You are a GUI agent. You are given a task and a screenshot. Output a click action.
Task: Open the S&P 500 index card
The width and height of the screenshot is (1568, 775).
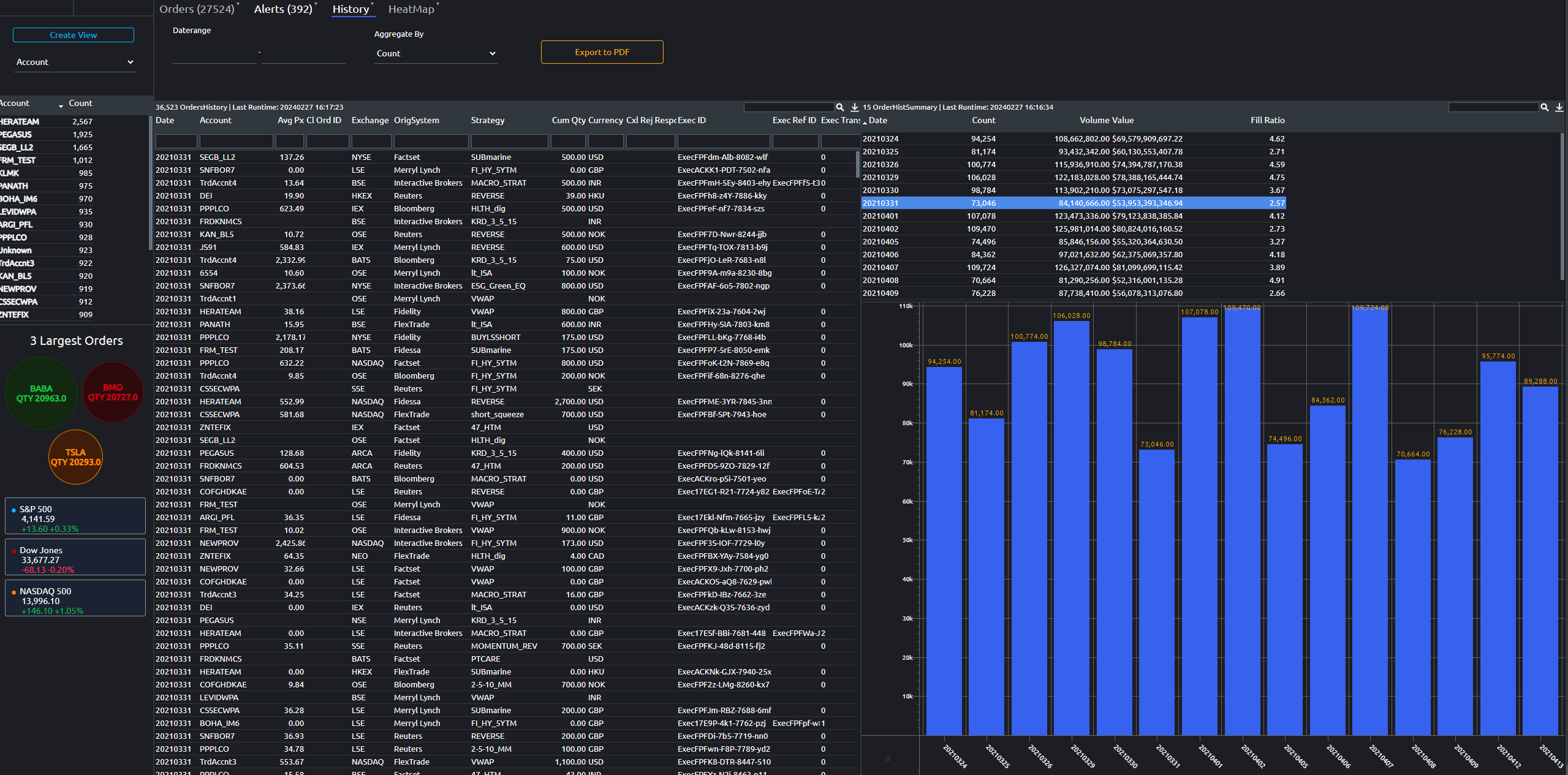[x=75, y=516]
